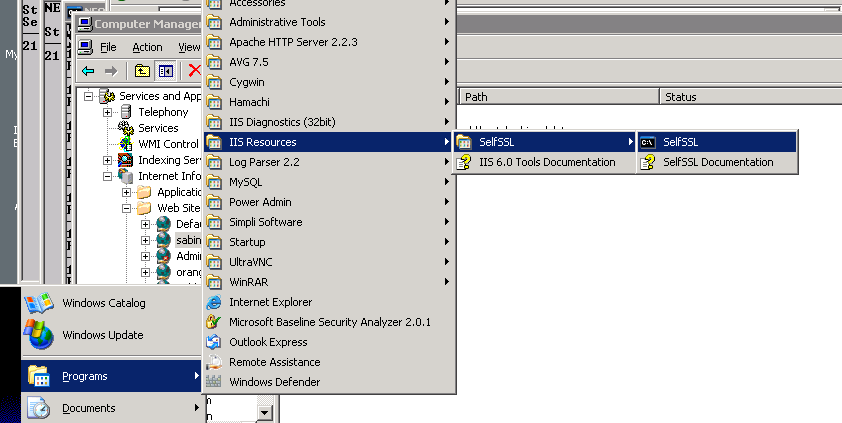This screenshot has width=842, height=423.
Task: Start Outlook Express
Action: click(x=268, y=342)
